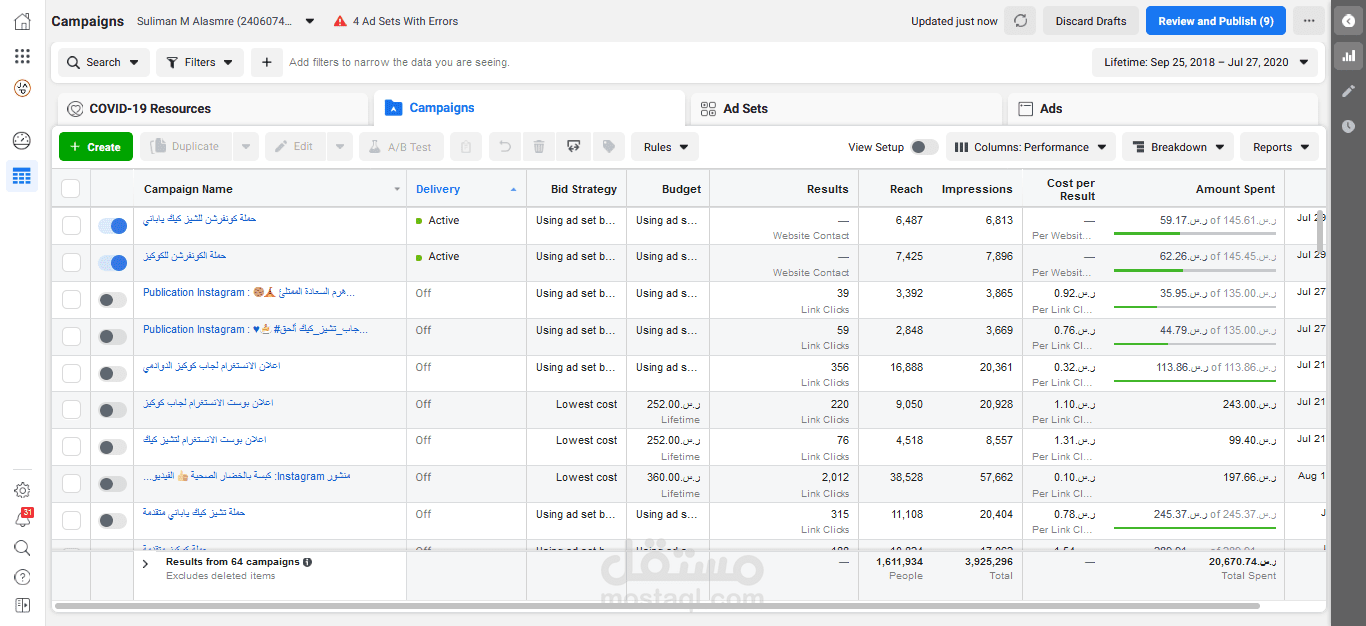1366x626 pixels.
Task: Click the search magnifier in left sidebar
Action: coord(22,548)
